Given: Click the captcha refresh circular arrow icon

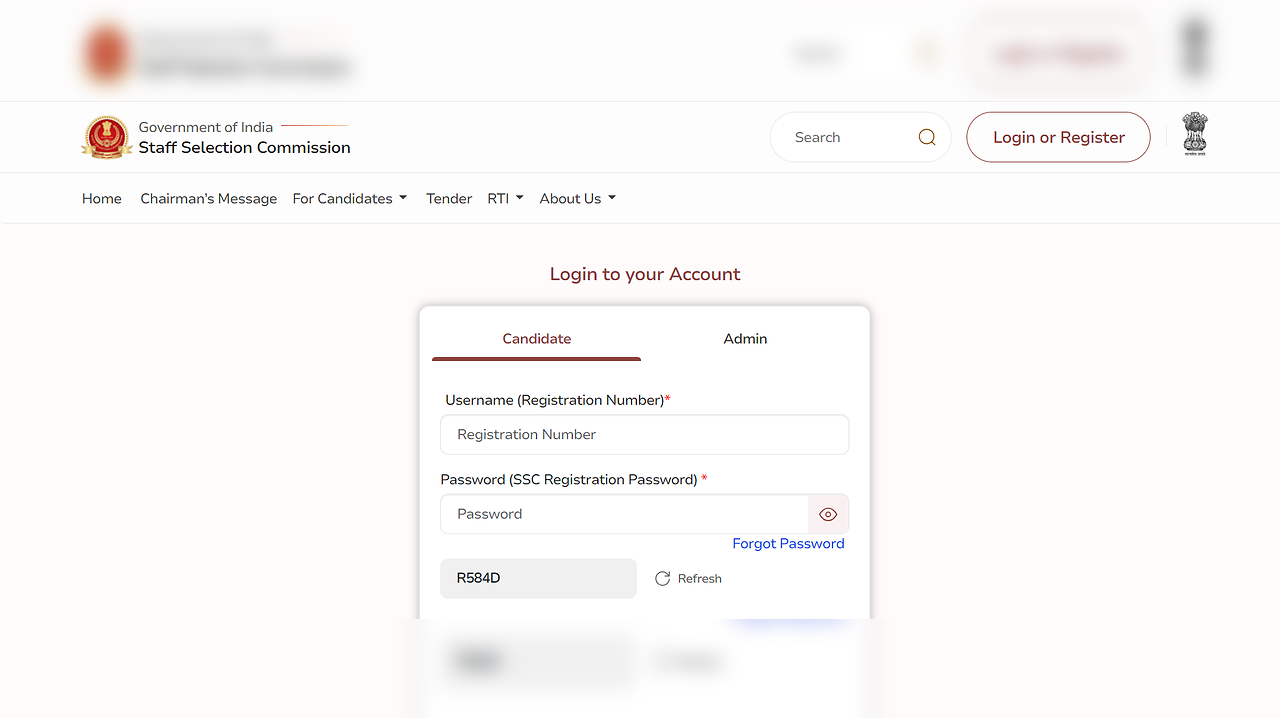Looking at the screenshot, I should pos(662,579).
